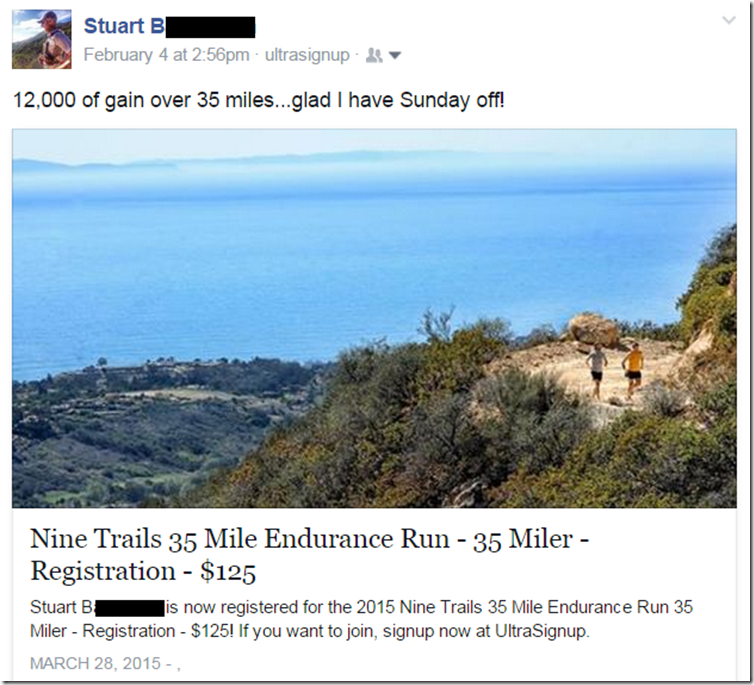This screenshot has height=685, width=754.
Task: Open Stuart's profile picture thumbnail
Action: [41, 40]
